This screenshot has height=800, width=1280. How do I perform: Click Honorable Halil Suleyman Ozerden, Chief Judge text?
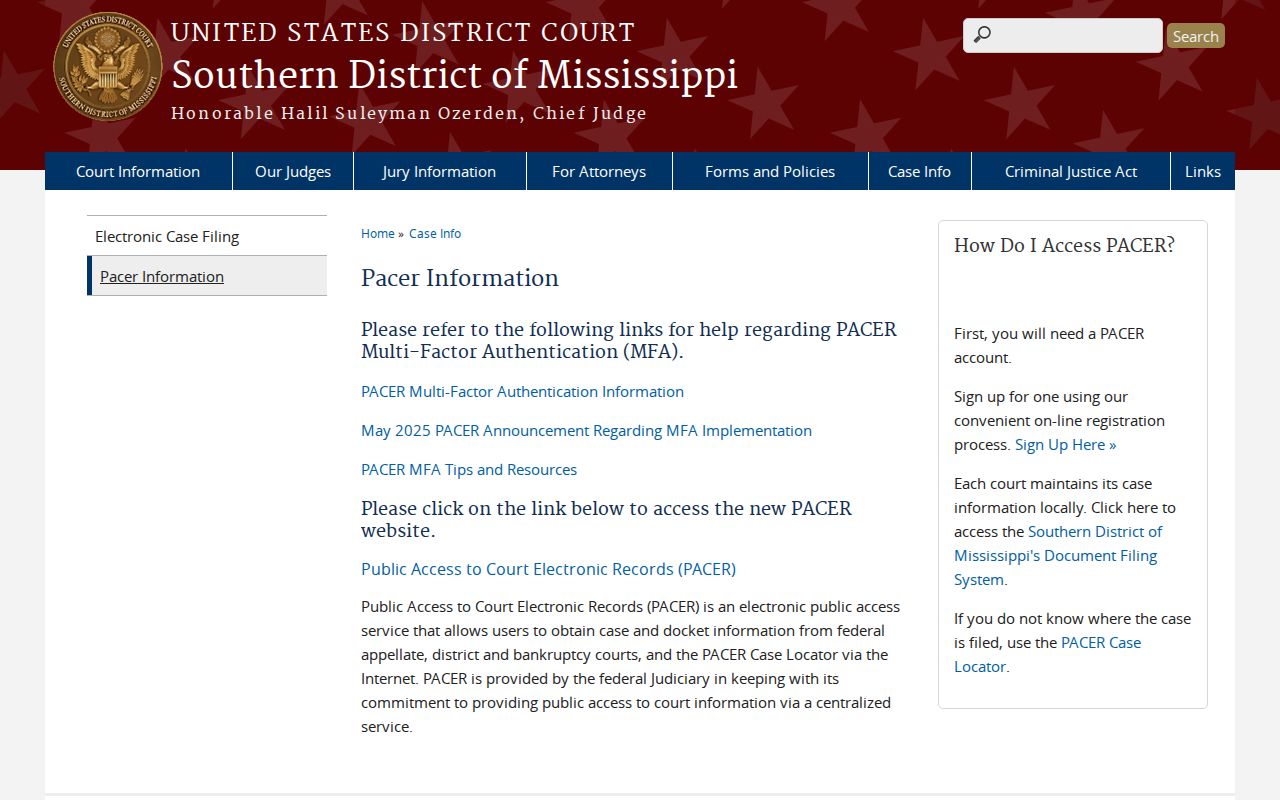click(409, 113)
